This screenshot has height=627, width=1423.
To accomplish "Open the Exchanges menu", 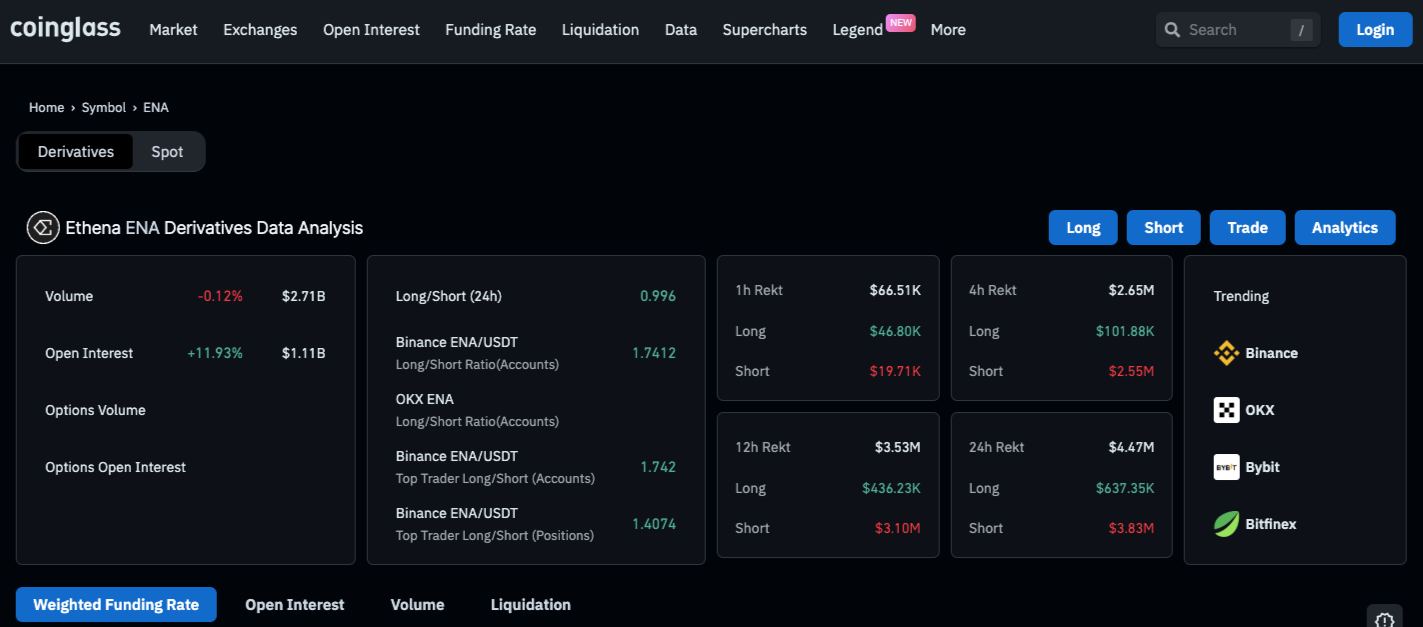I will click(x=260, y=30).
